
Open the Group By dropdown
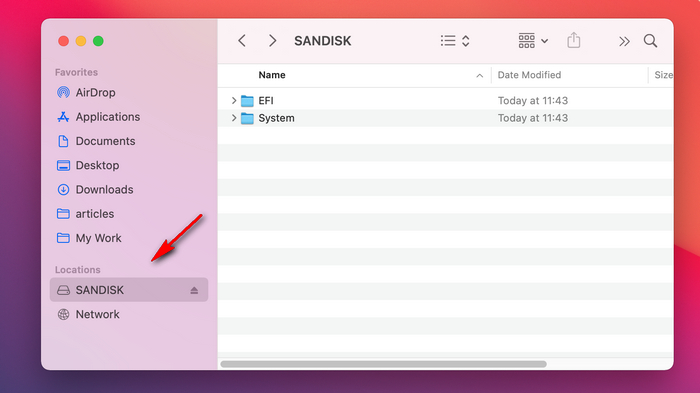tap(533, 41)
